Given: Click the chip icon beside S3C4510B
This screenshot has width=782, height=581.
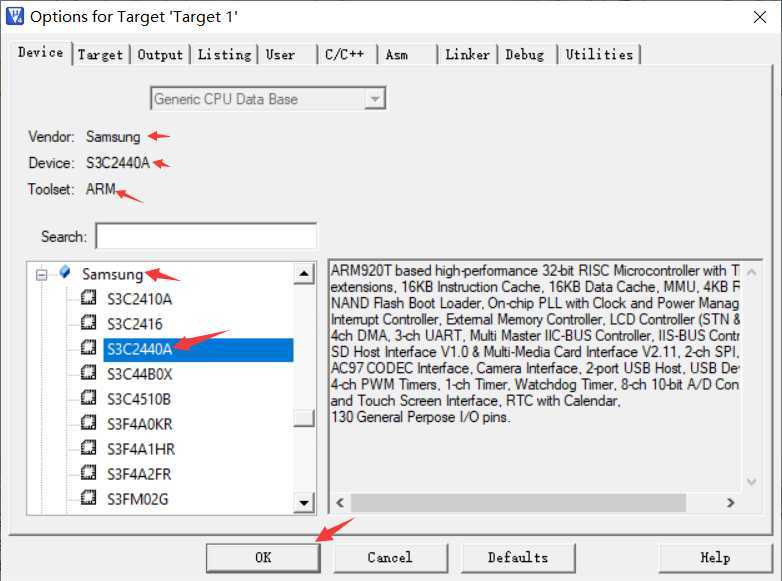Looking at the screenshot, I should pos(89,398).
